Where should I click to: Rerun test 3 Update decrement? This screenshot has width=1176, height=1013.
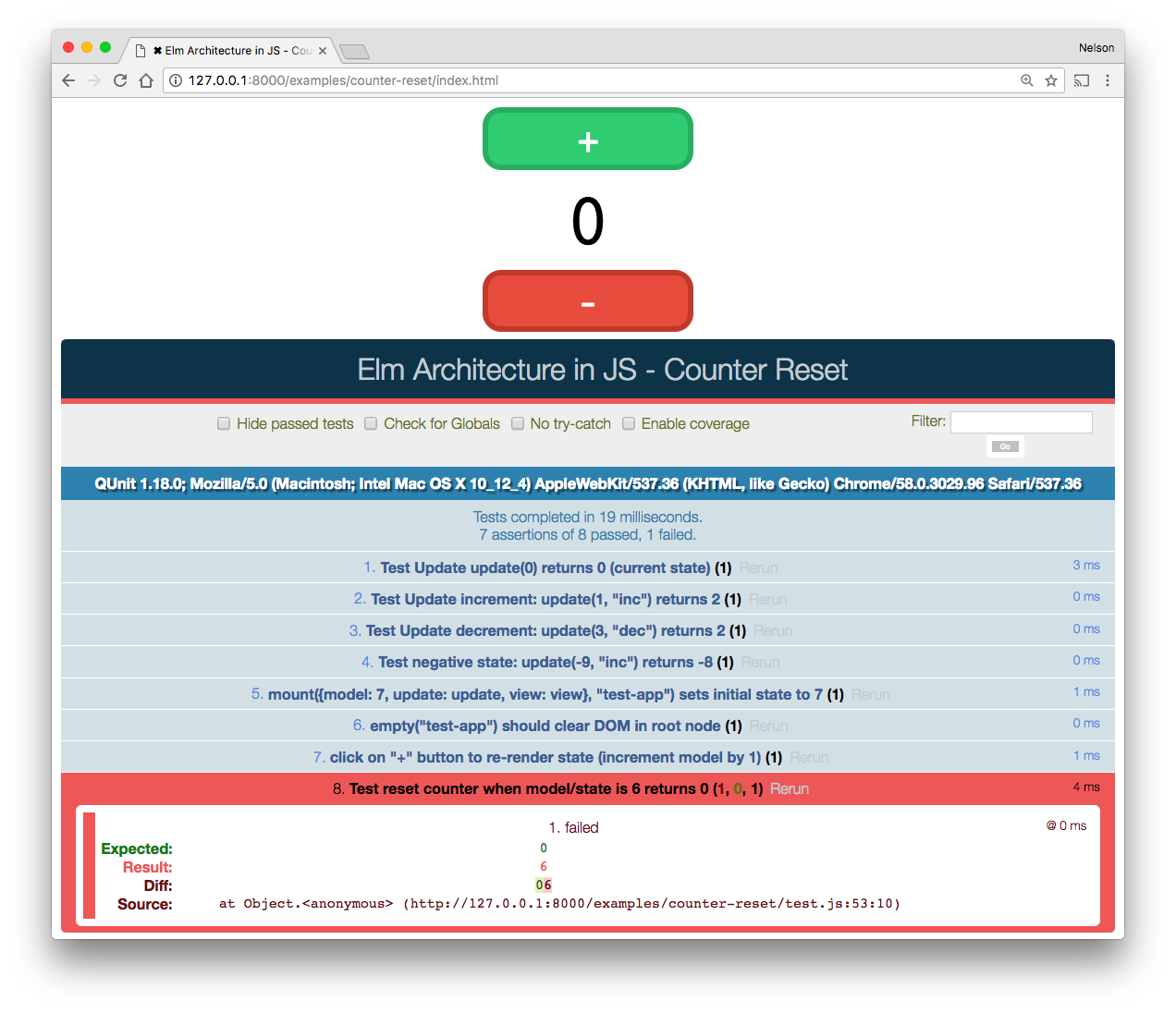pos(773,630)
